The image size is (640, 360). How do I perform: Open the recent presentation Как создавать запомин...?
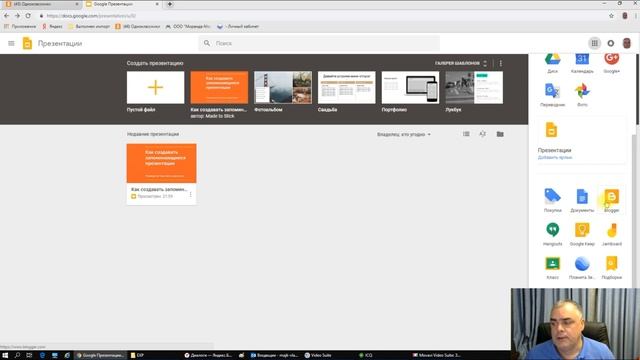point(161,174)
